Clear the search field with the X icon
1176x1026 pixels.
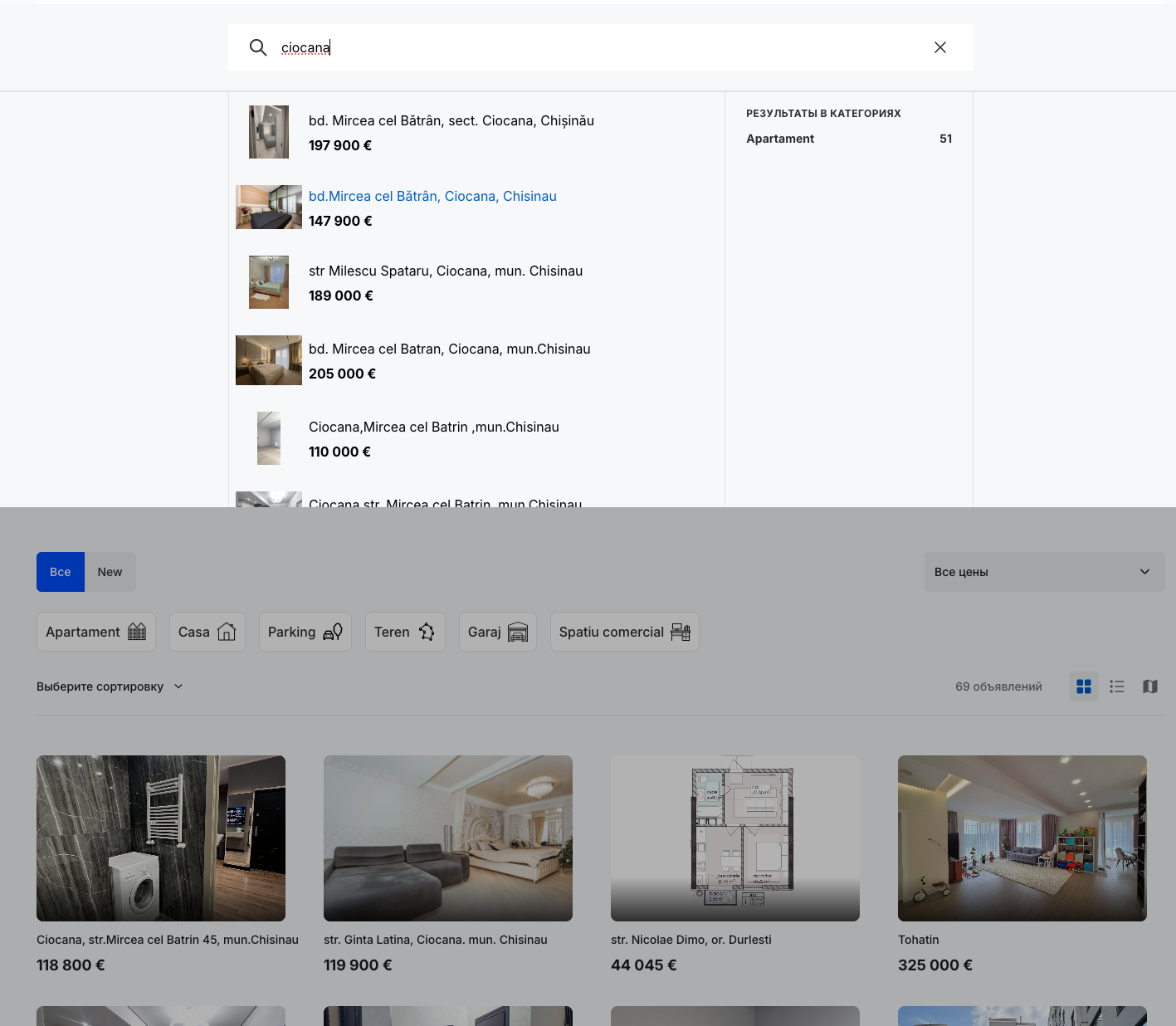coord(940,47)
